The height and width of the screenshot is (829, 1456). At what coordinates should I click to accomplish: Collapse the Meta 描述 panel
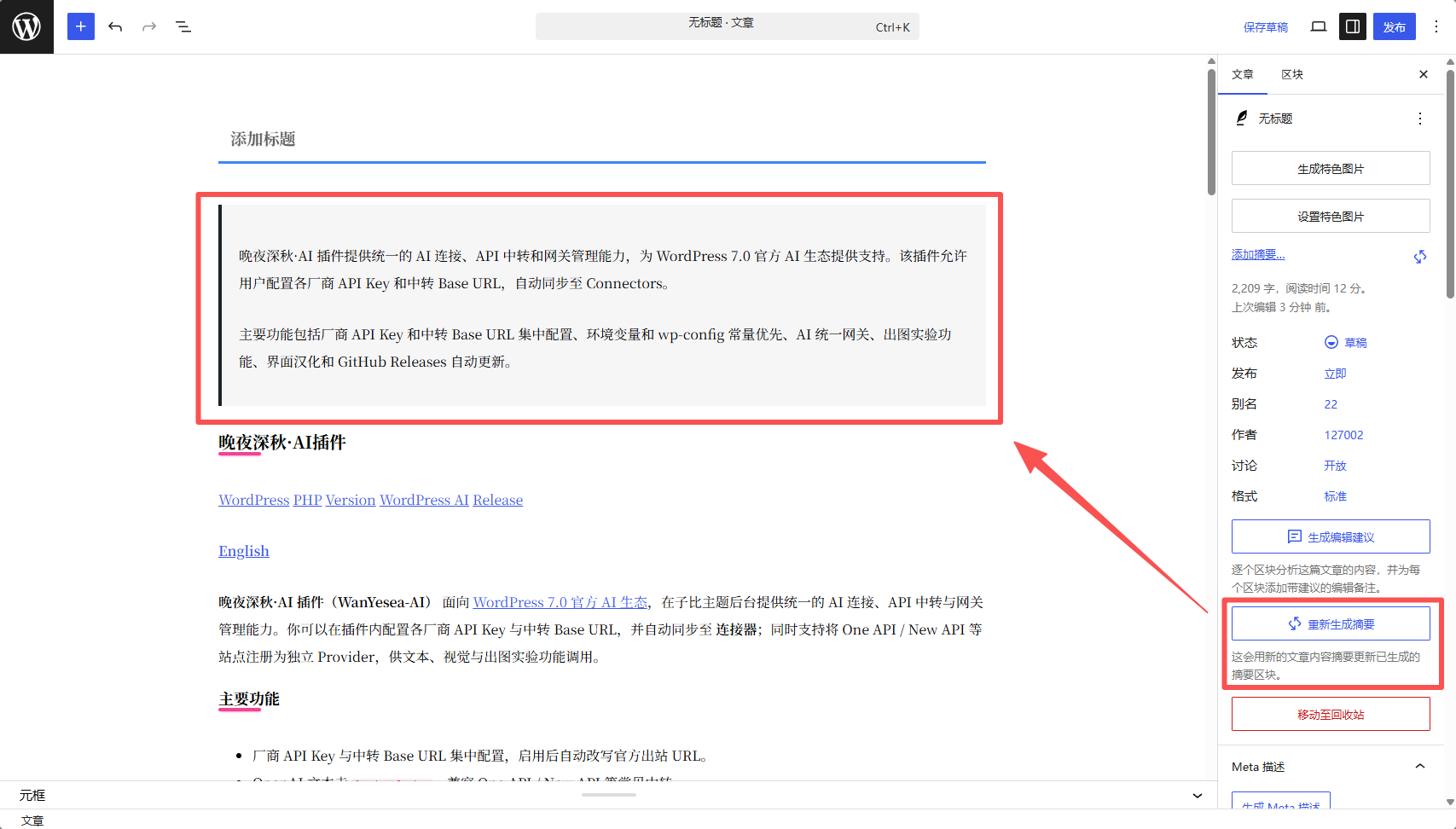pyautogui.click(x=1420, y=767)
